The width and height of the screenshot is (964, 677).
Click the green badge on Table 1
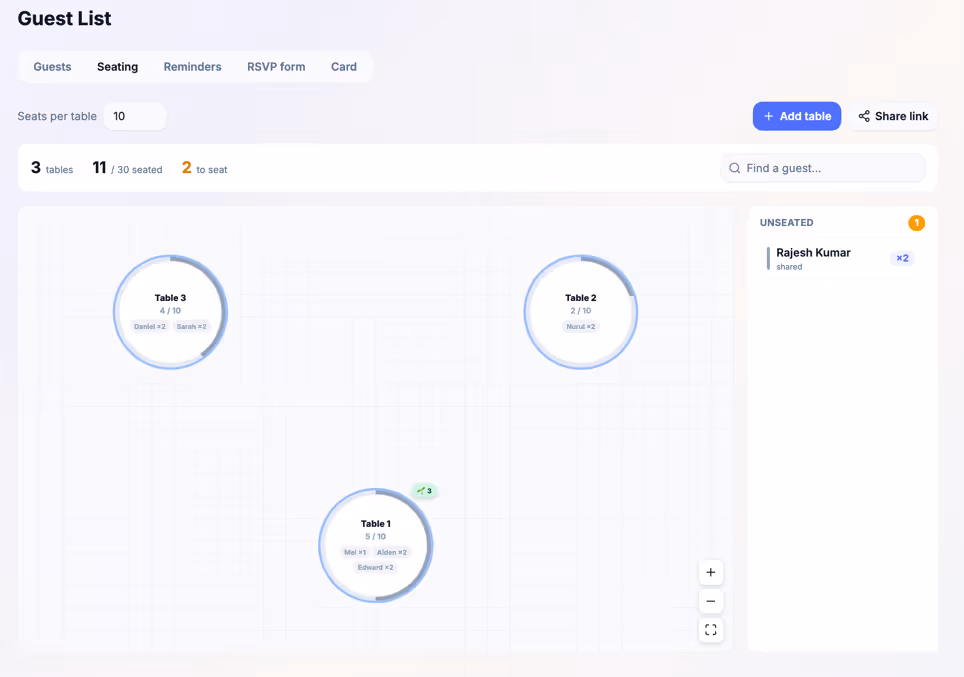click(424, 491)
